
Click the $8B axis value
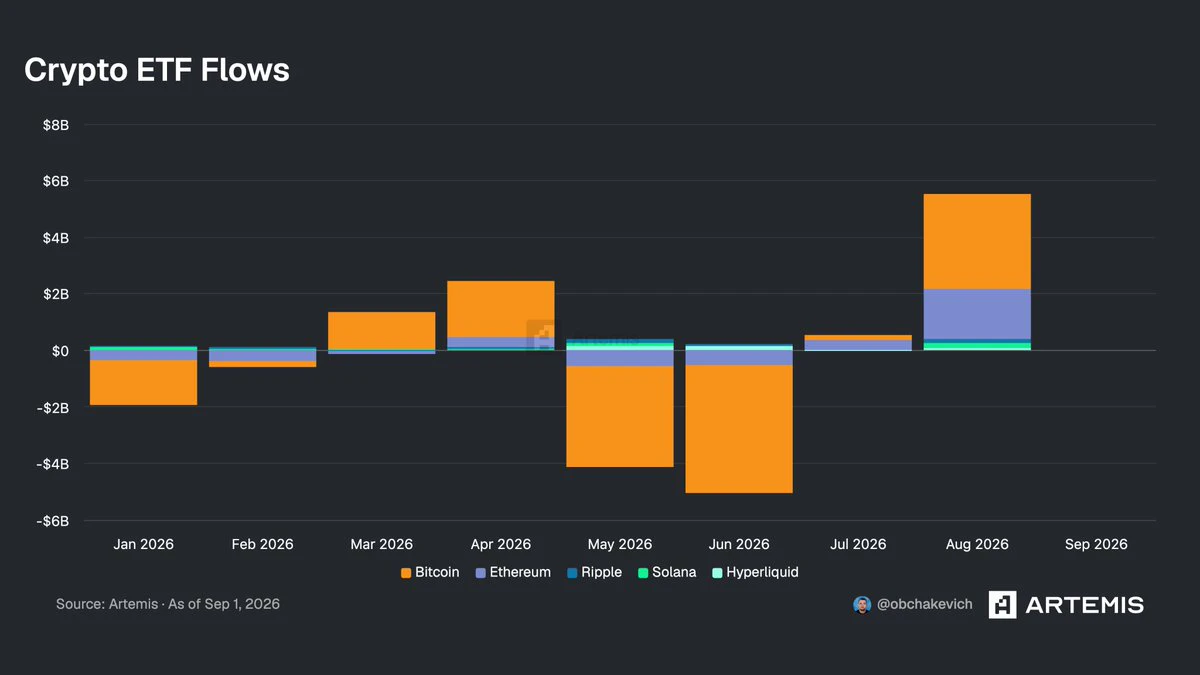coord(55,125)
